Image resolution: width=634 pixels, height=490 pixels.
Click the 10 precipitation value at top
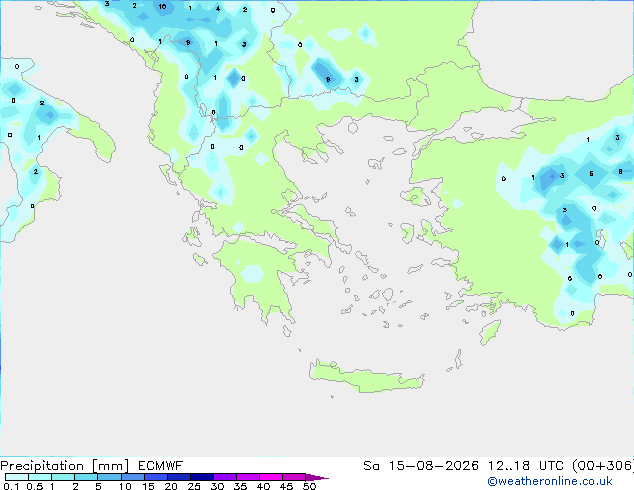pos(162,6)
